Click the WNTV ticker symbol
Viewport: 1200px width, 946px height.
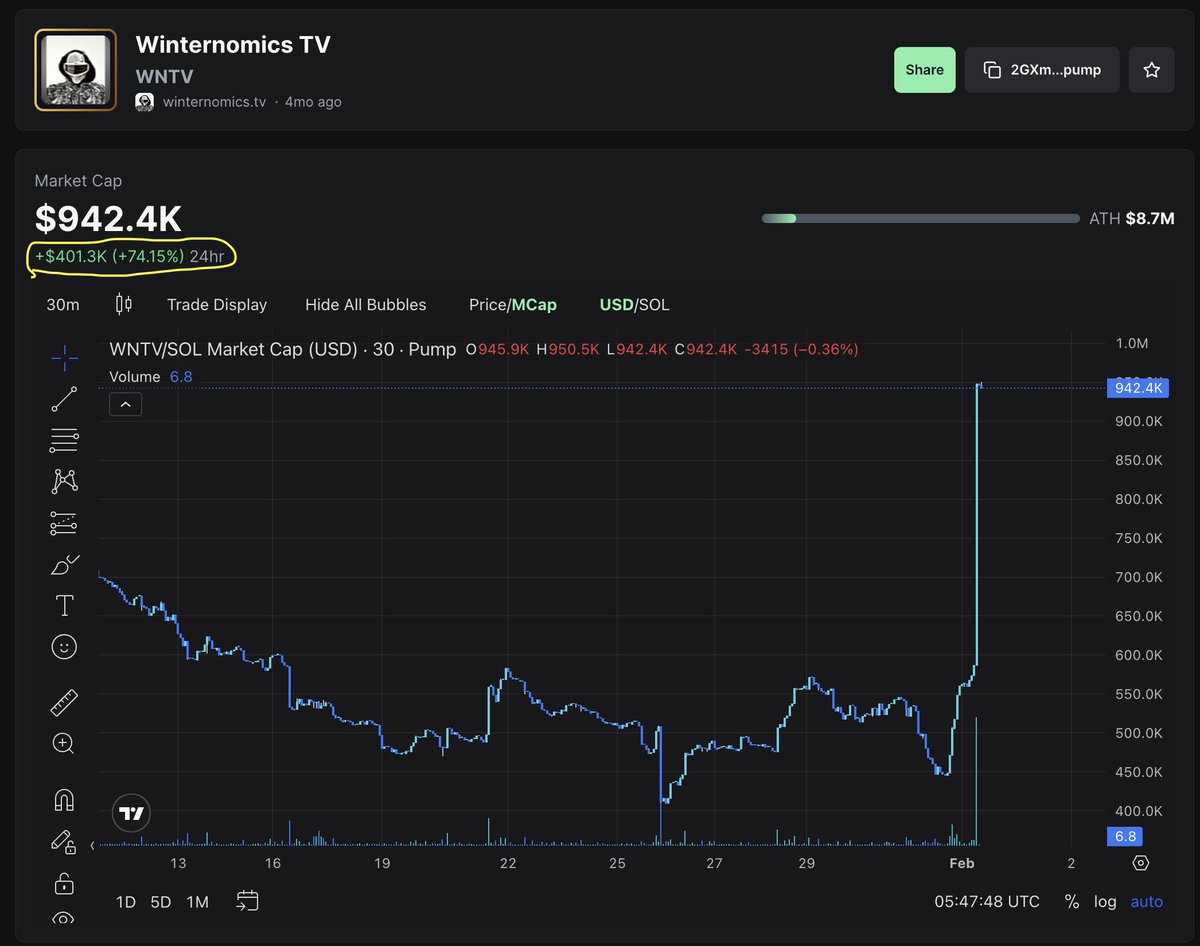tap(164, 76)
